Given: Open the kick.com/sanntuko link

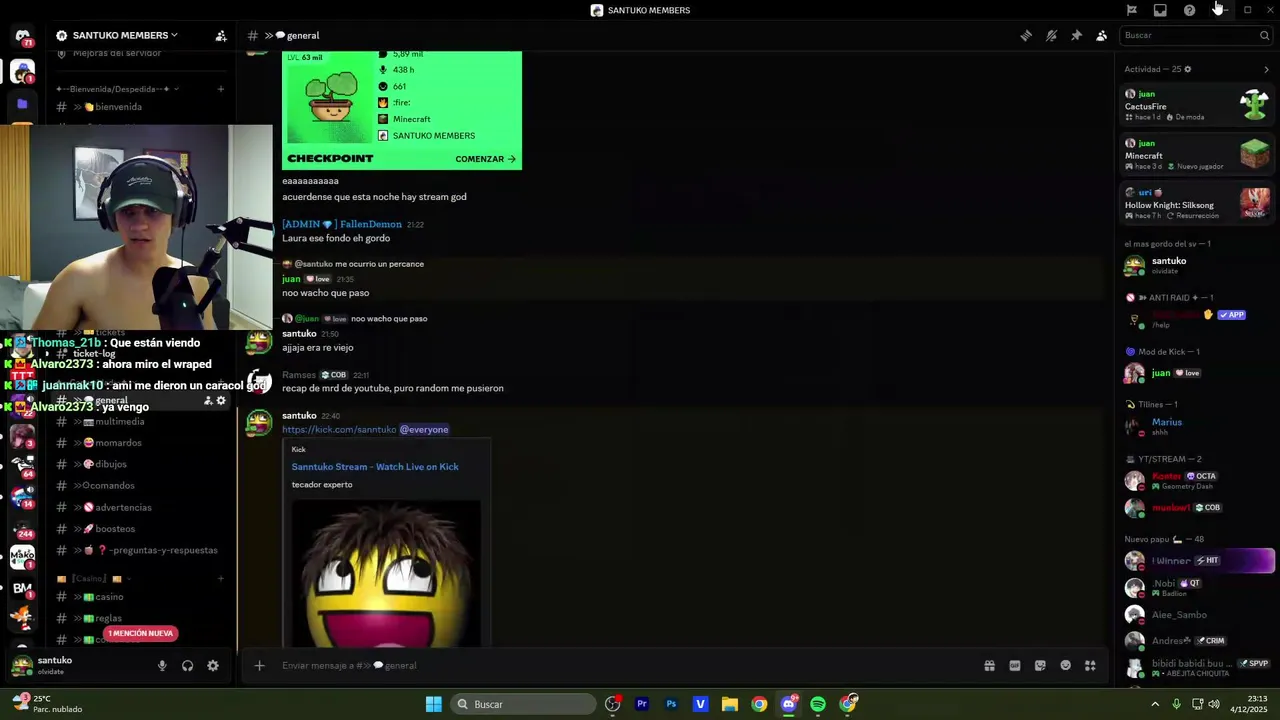Looking at the screenshot, I should [x=339, y=430].
